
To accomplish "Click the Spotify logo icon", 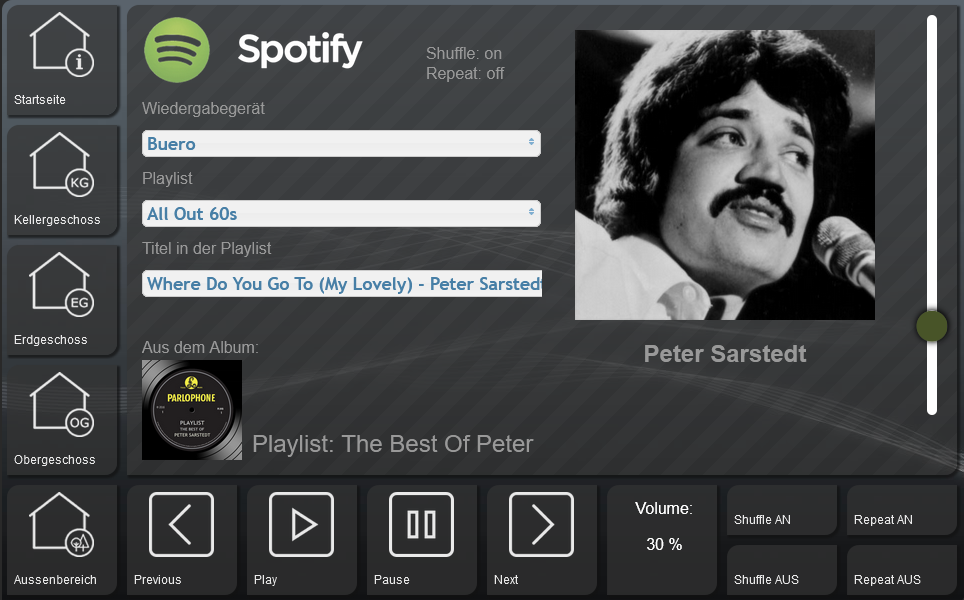I will coord(177,50).
